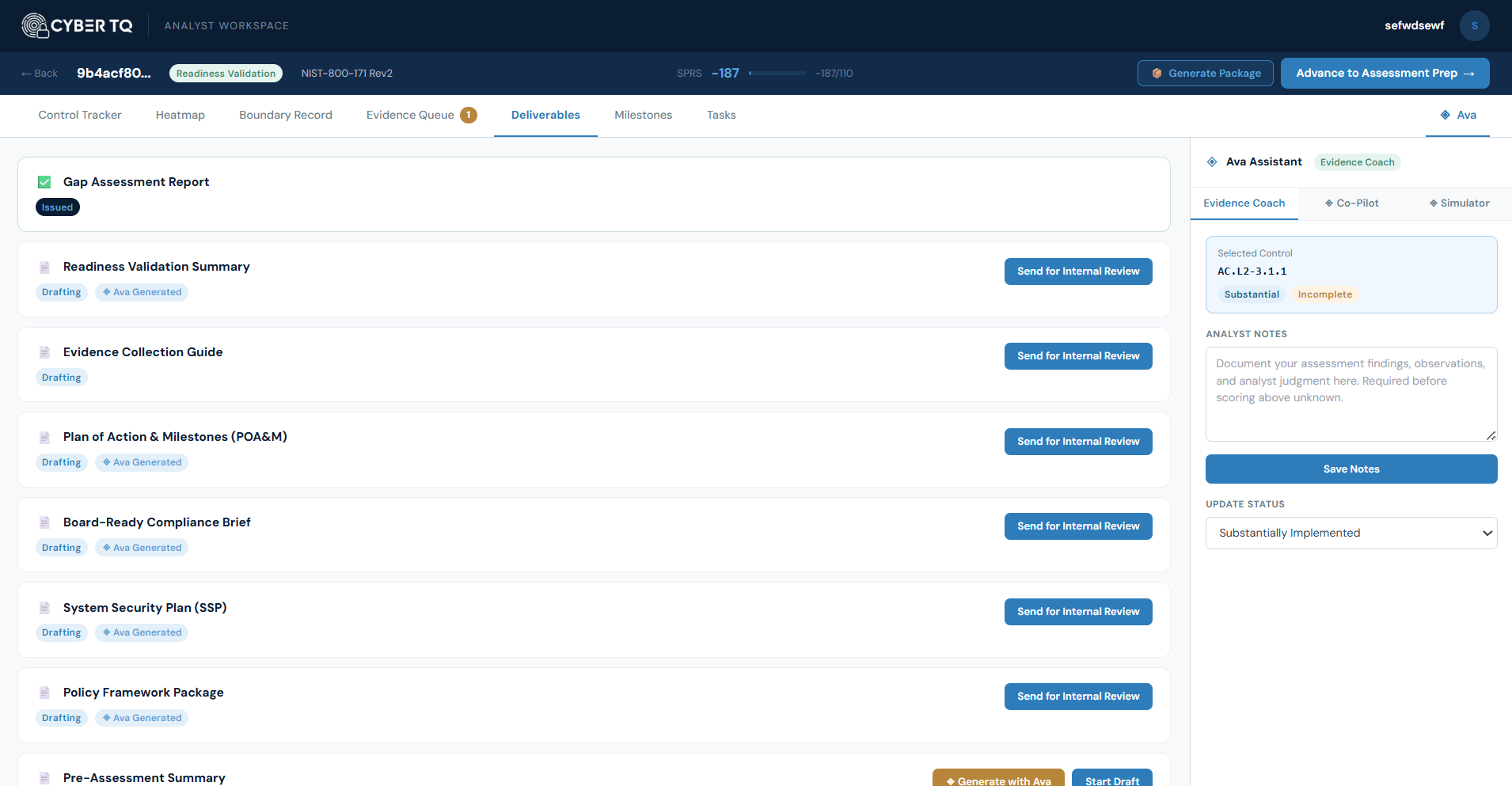Select the Milestones tab
The height and width of the screenshot is (786, 1512).
[643, 115]
